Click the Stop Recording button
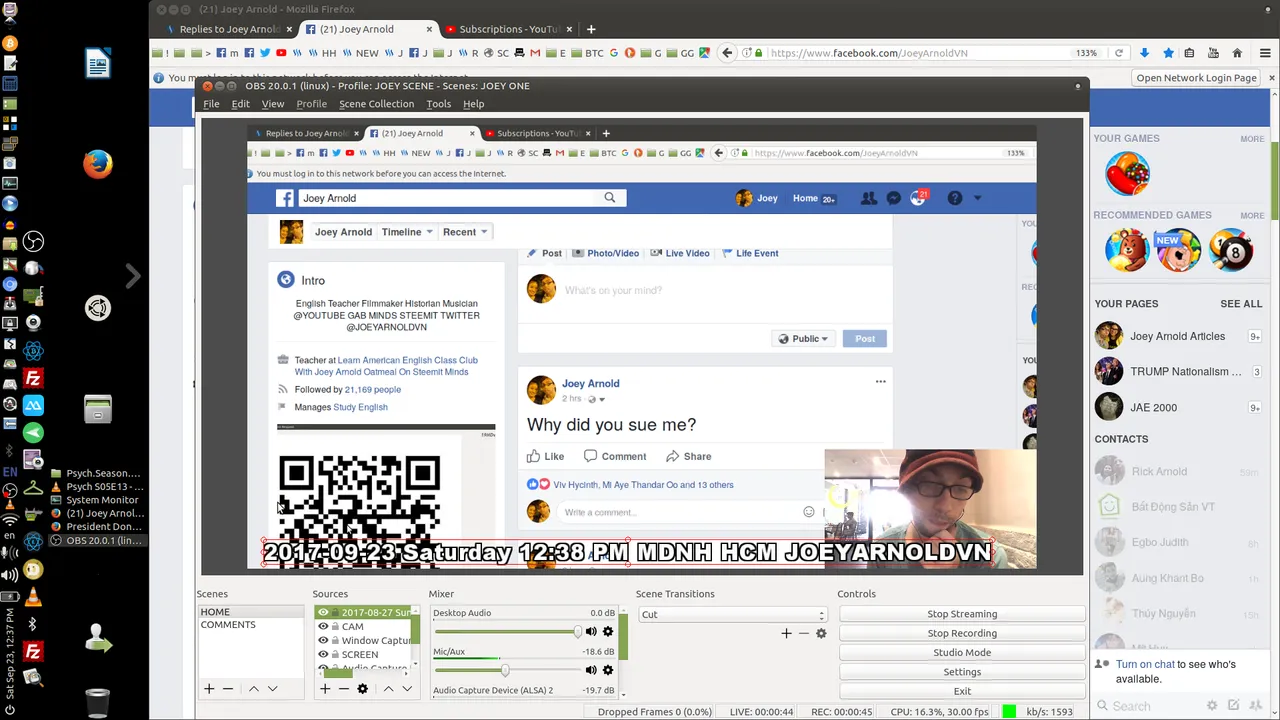The image size is (1280, 720). [962, 633]
